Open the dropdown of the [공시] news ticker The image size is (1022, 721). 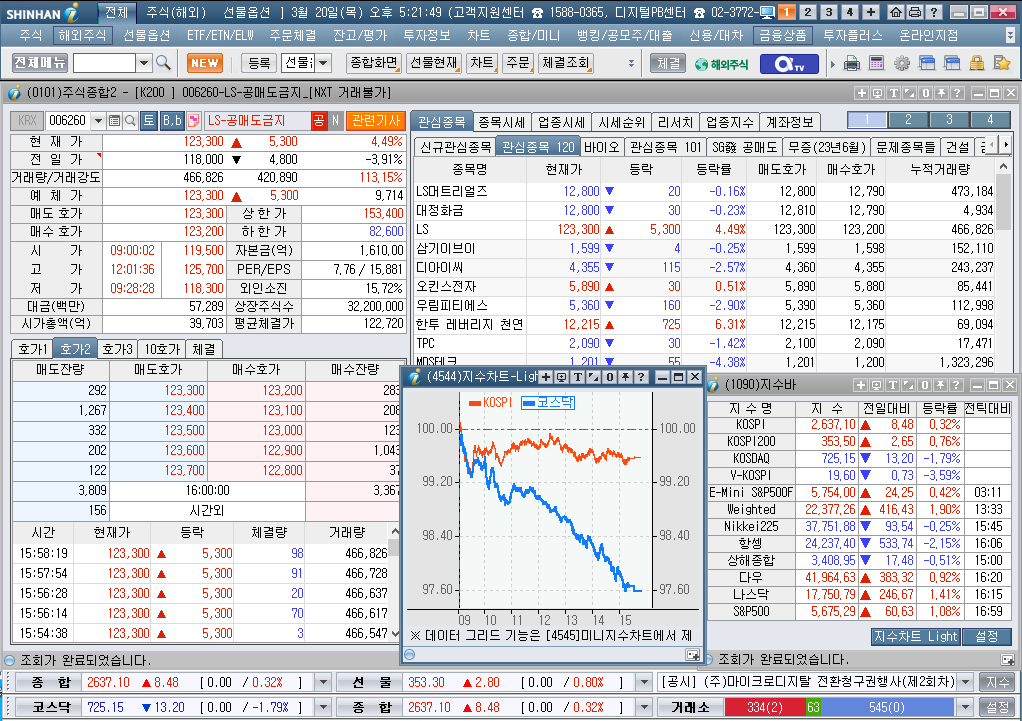(x=966, y=683)
